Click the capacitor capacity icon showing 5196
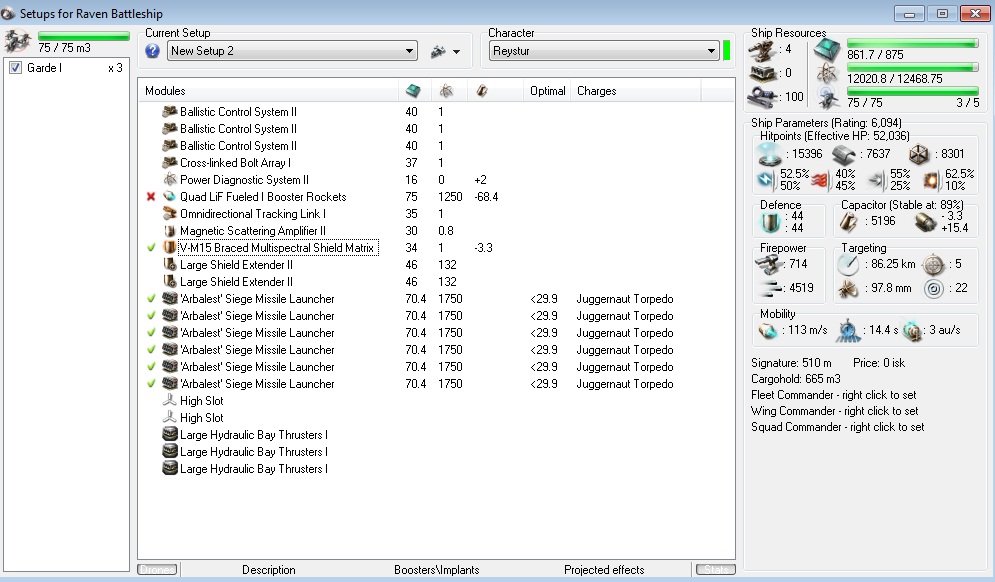Screen dimensions: 995x582 pos(849,222)
